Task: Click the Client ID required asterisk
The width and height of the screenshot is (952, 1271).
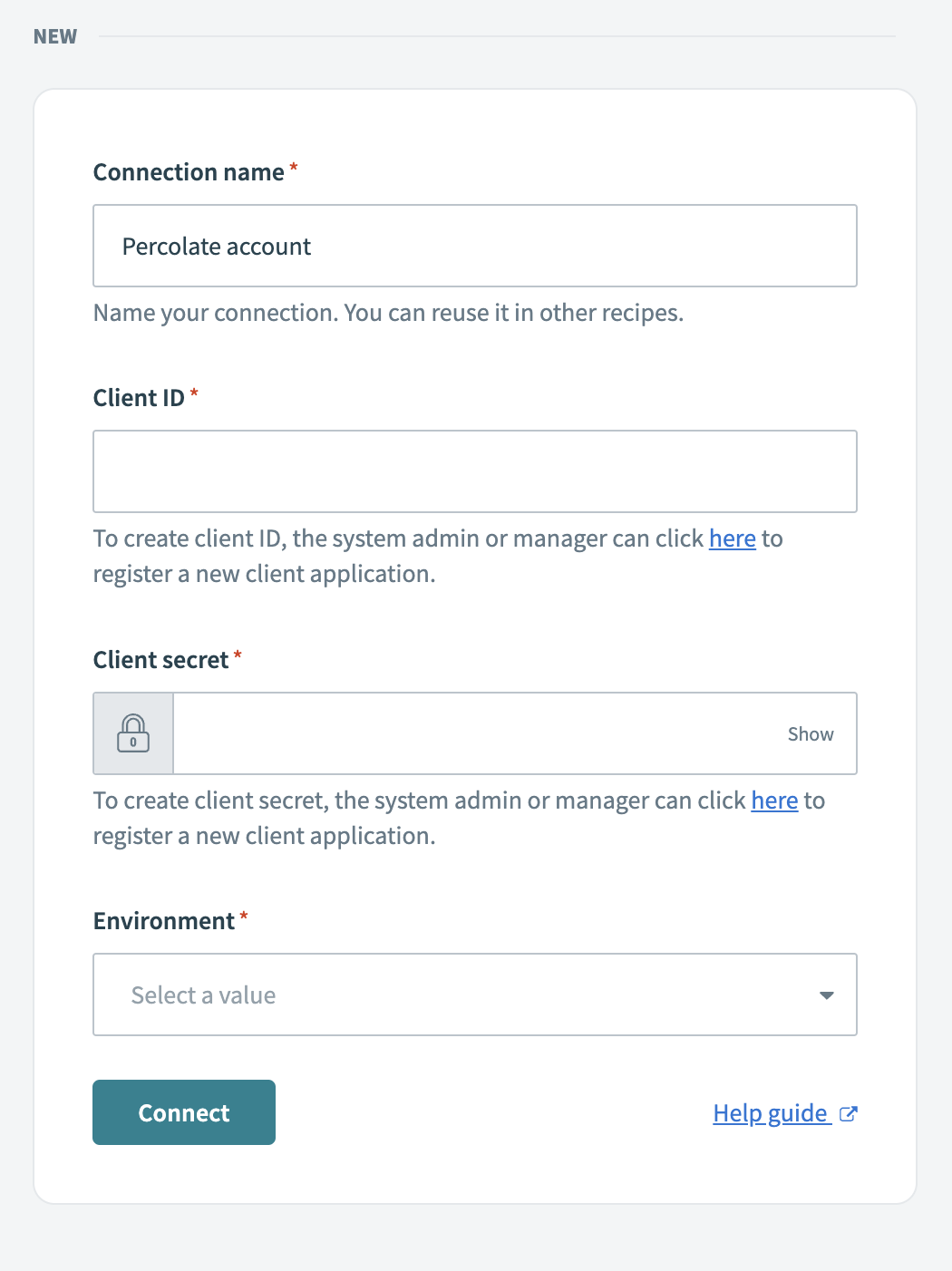Action: [195, 393]
